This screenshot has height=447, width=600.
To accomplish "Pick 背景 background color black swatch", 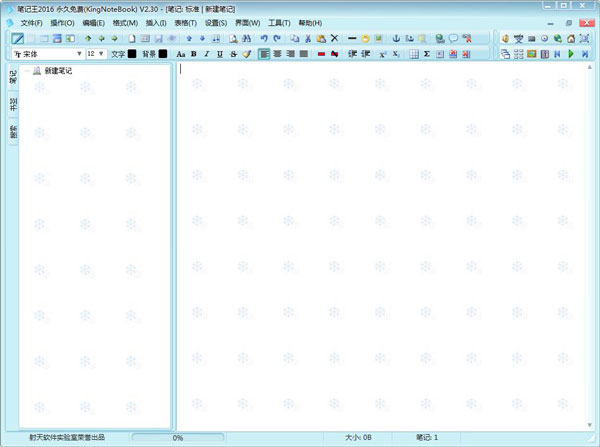I will tap(163, 54).
